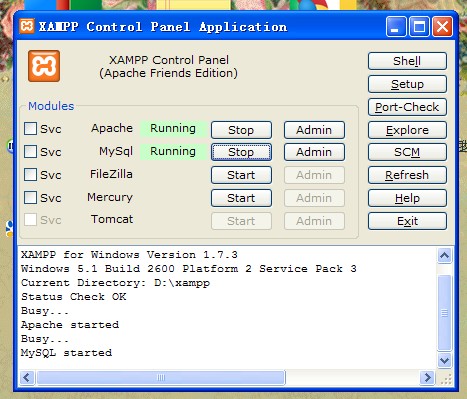Image resolution: width=467 pixels, height=399 pixels.
Task: Enable Svc checkbox for MySql
Action: (x=30, y=151)
